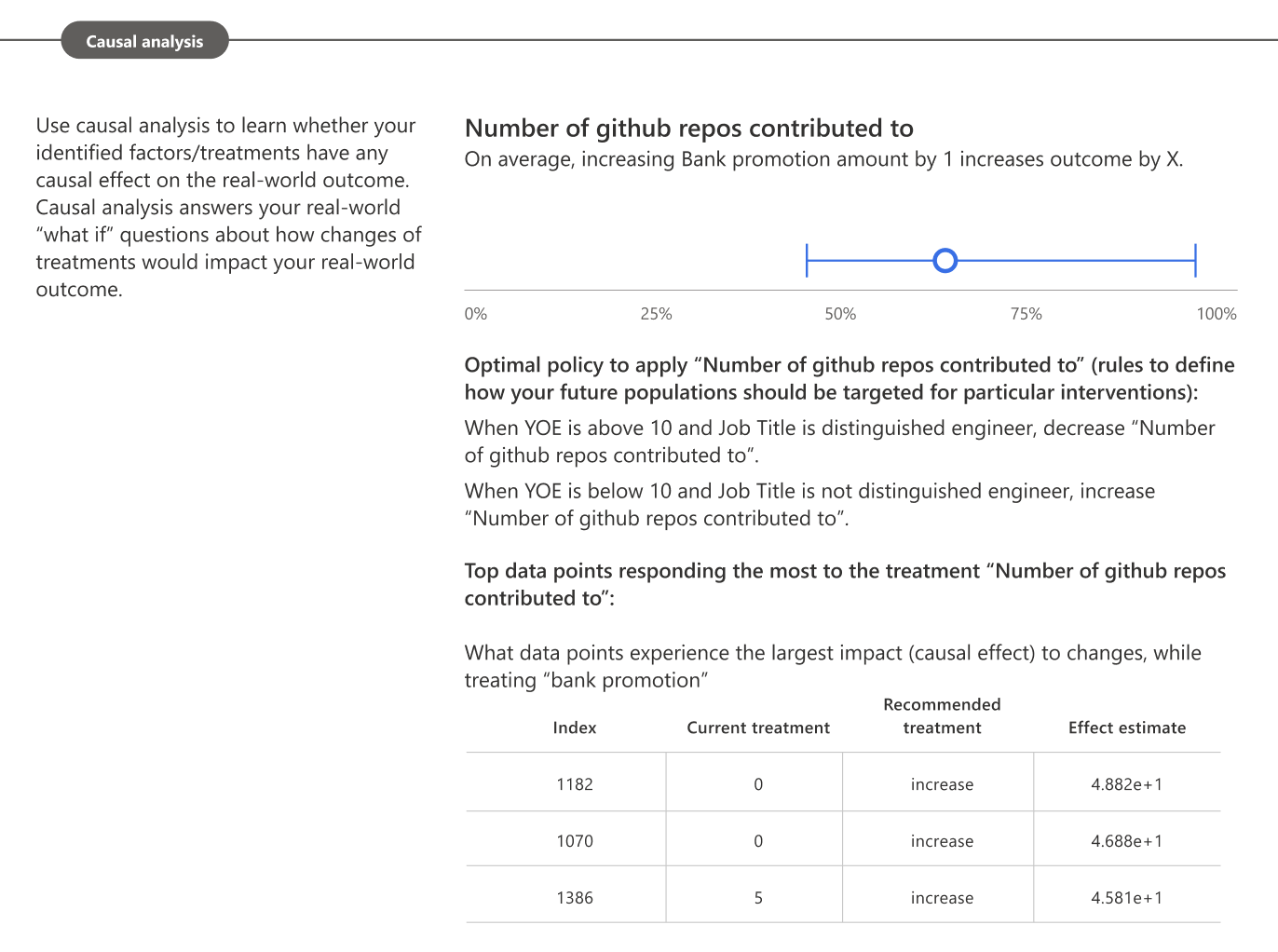Click the 75% axis label

pyautogui.click(x=1026, y=314)
